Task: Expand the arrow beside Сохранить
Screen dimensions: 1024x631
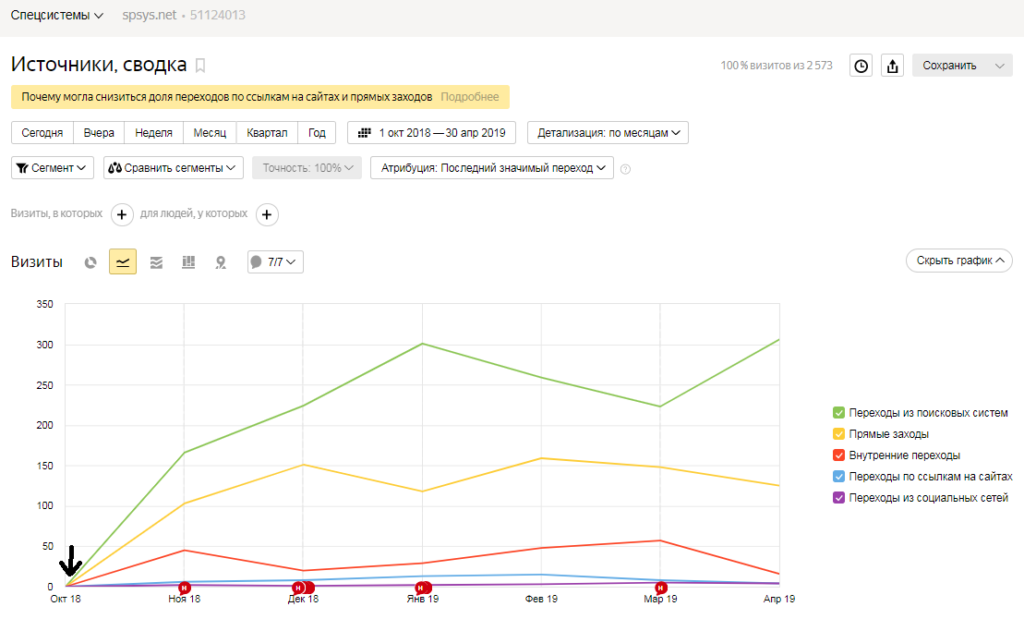Action: click(999, 65)
